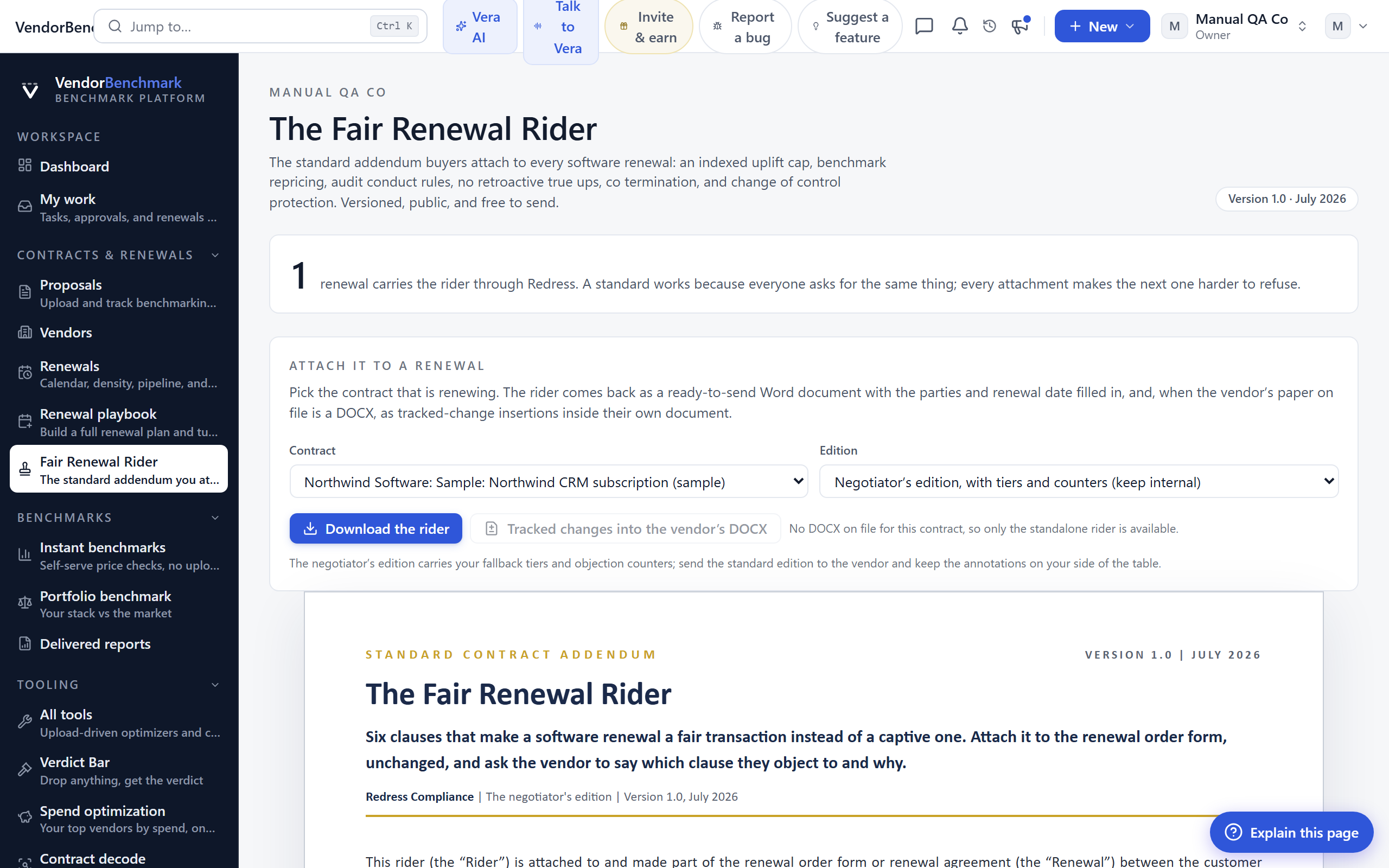
Task: Collapse the Tooling section
Action: click(215, 685)
